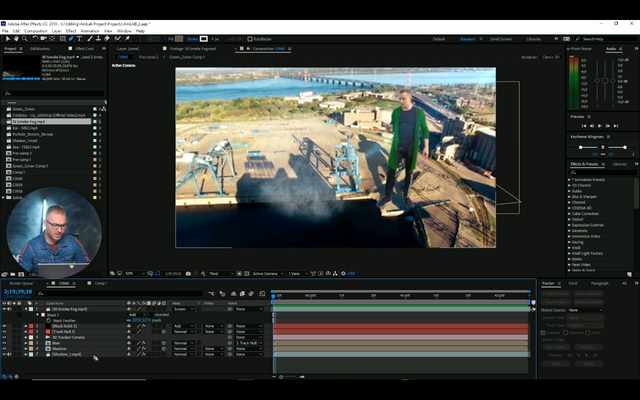Switch to the Render Queue tab
The width and height of the screenshot is (640, 400).
click(21, 283)
